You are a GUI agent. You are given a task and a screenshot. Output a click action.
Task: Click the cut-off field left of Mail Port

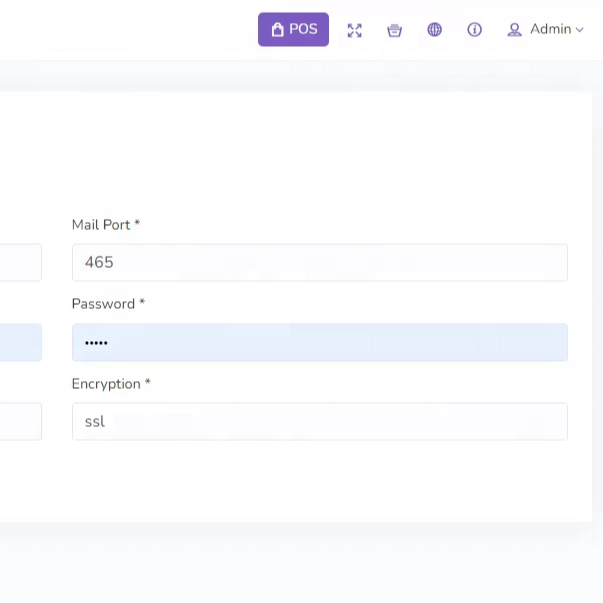pos(20,262)
